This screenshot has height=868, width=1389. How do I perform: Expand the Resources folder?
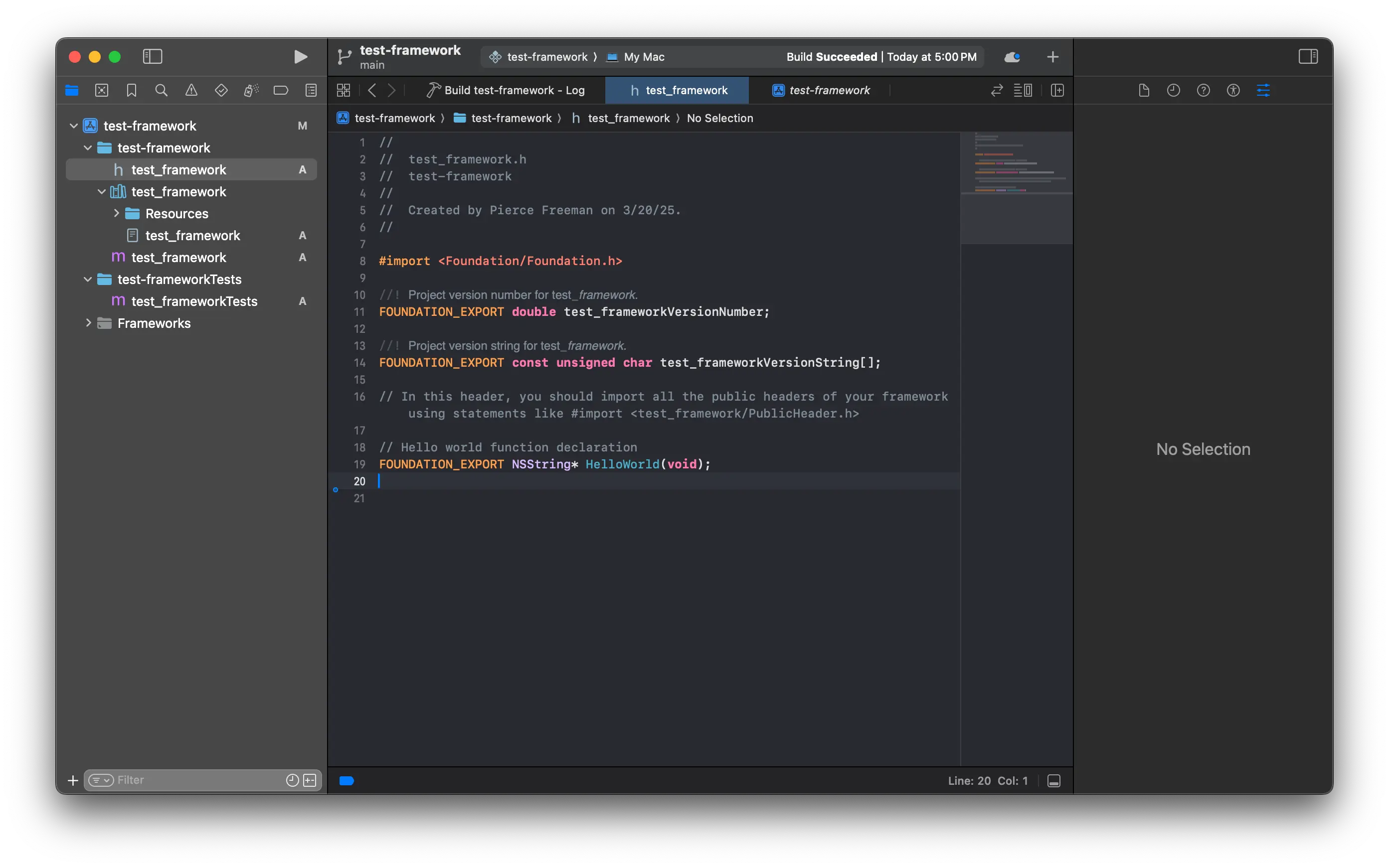pos(117,213)
